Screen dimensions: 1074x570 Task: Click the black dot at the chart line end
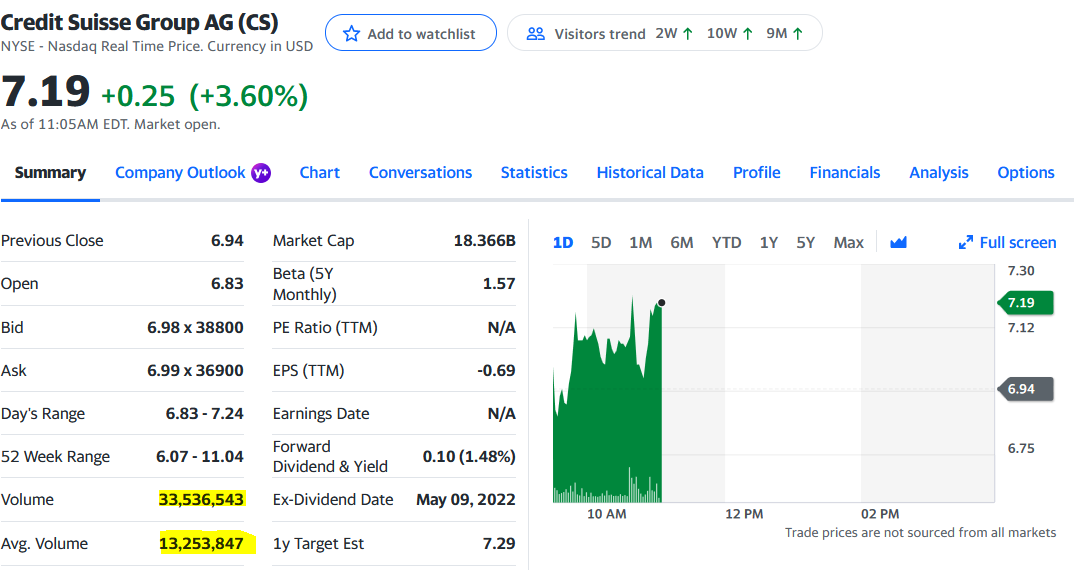(662, 303)
